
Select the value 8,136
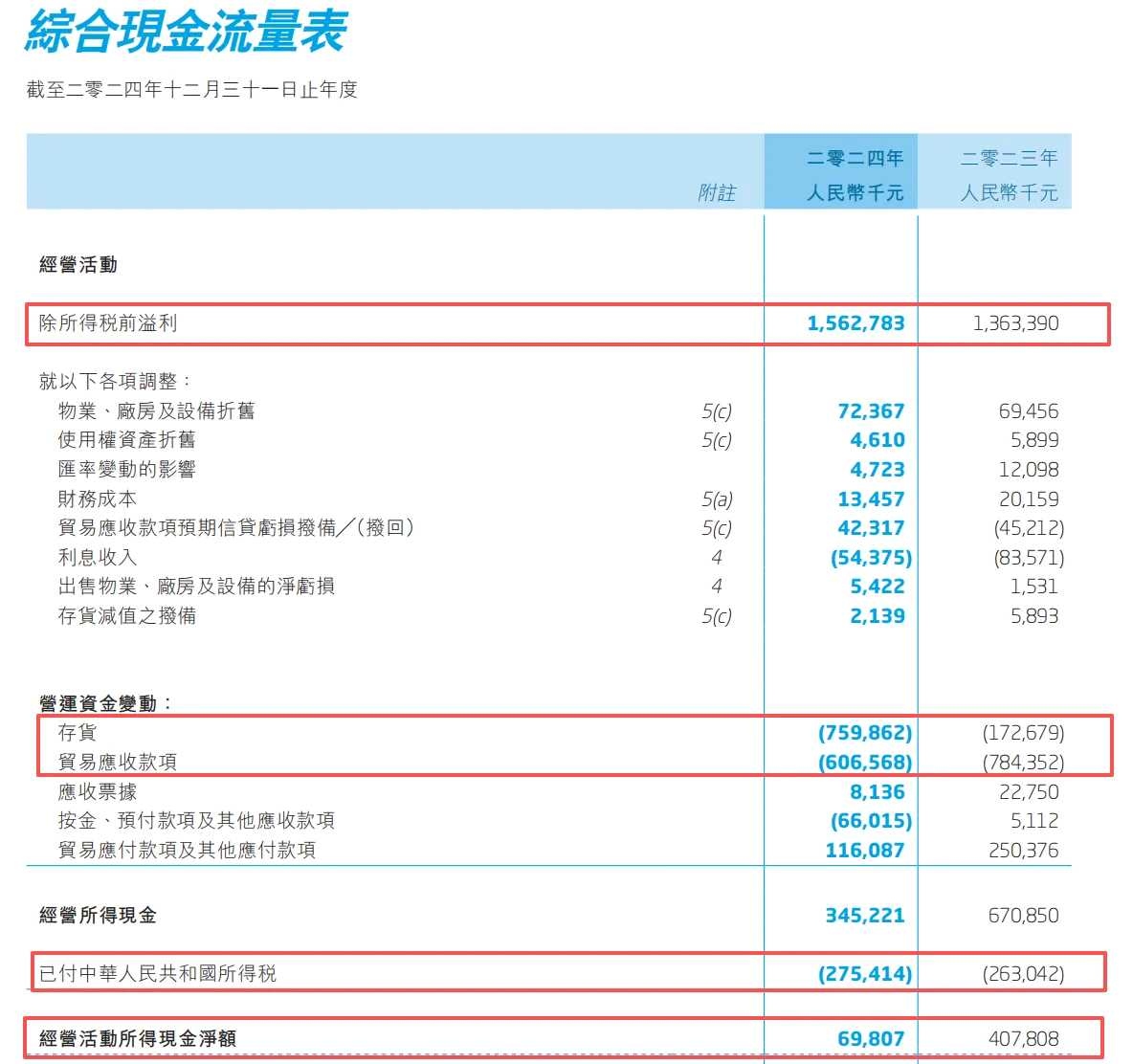878,791
